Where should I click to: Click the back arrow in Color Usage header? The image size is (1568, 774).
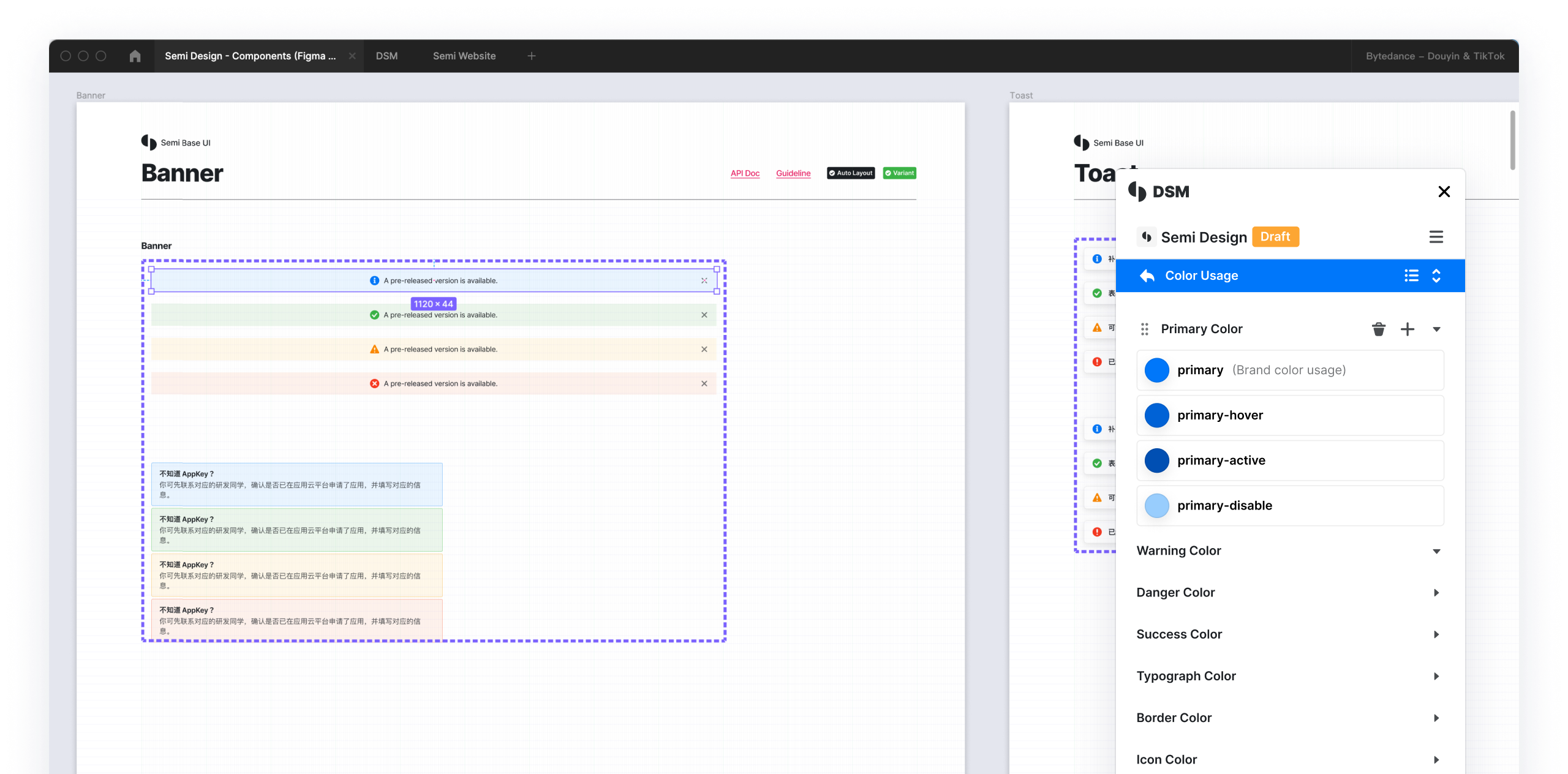tap(1147, 276)
